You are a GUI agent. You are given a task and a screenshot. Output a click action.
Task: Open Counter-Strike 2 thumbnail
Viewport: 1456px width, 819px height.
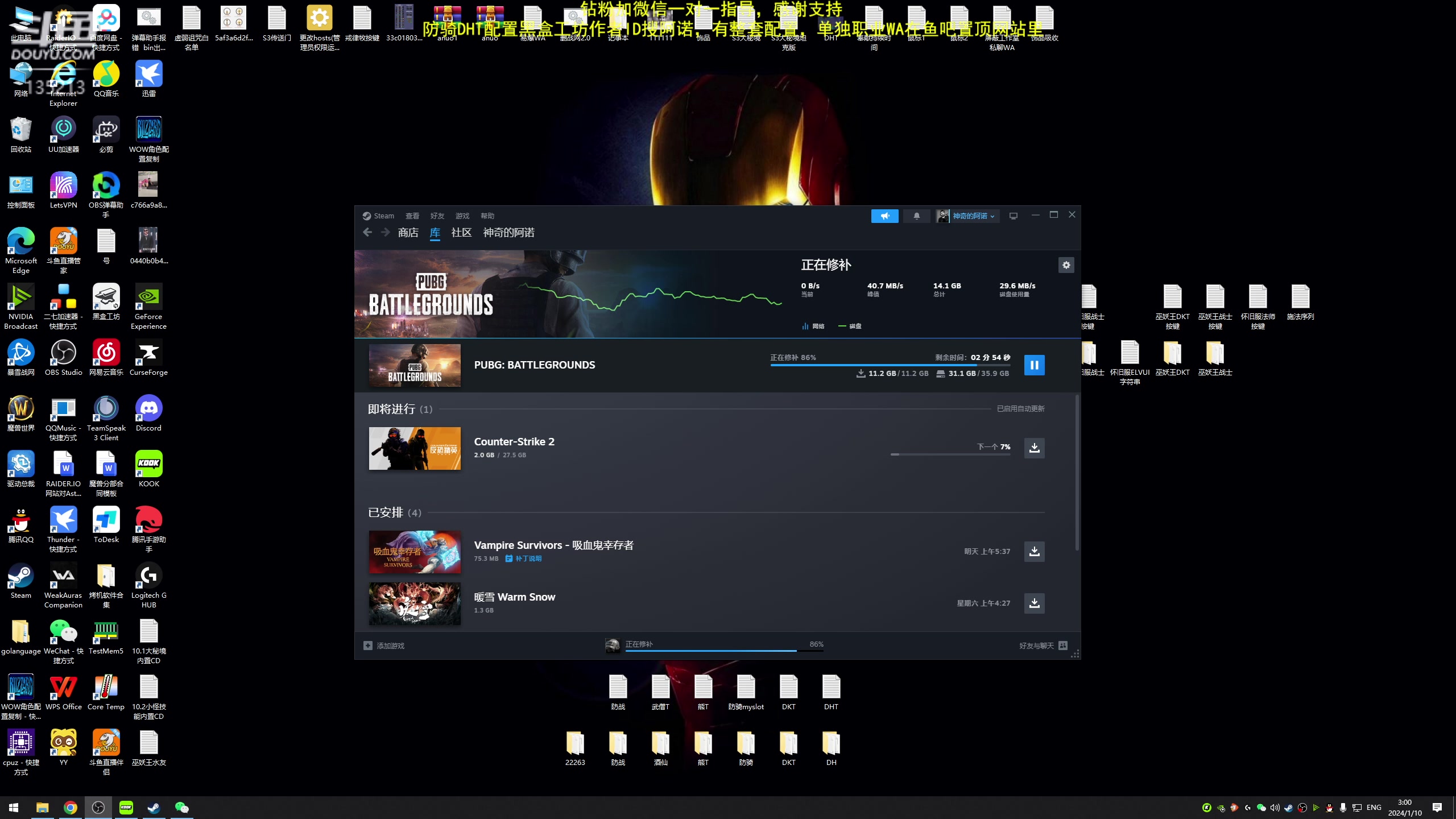(415, 448)
